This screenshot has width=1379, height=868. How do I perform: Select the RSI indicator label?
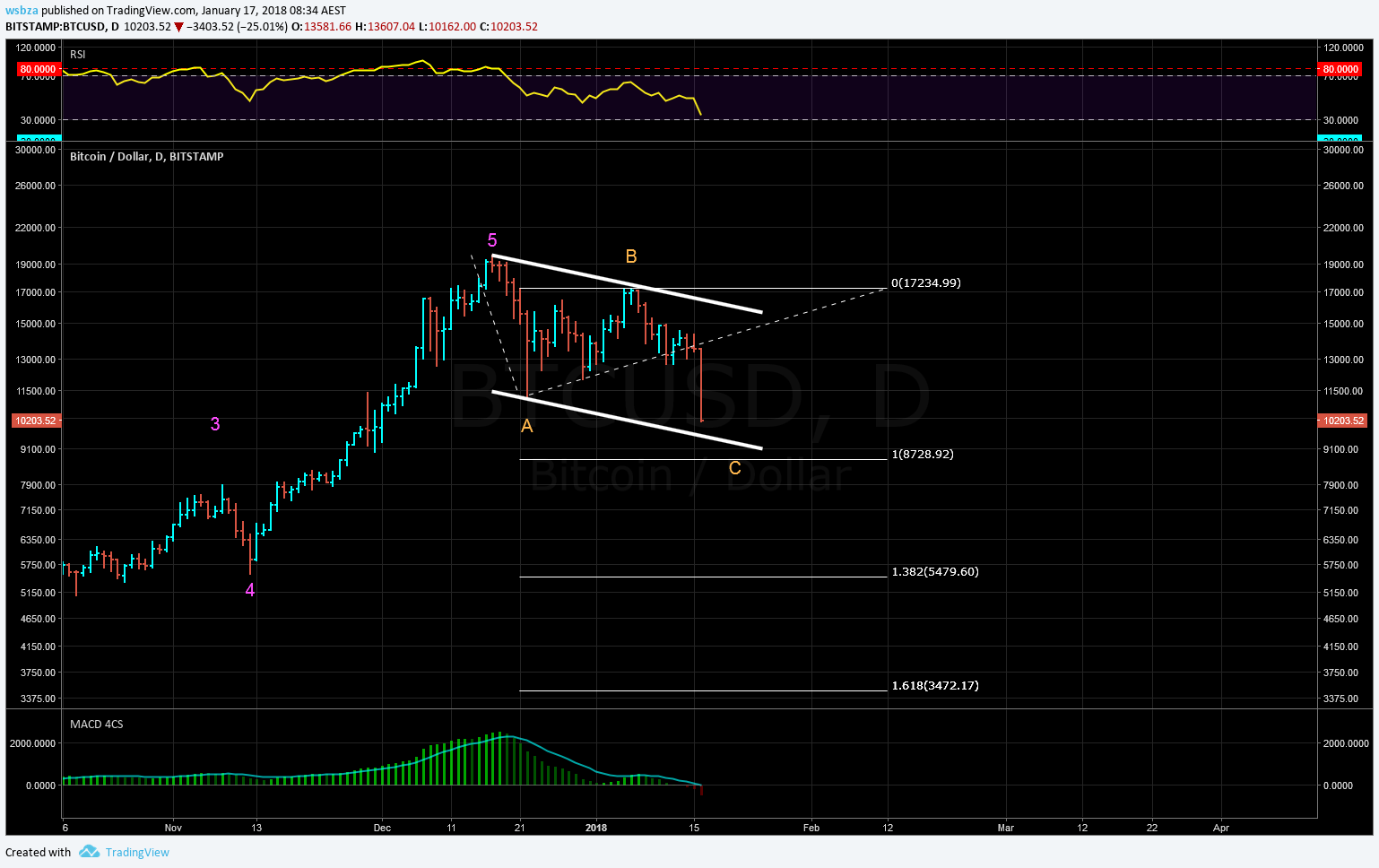click(78, 55)
